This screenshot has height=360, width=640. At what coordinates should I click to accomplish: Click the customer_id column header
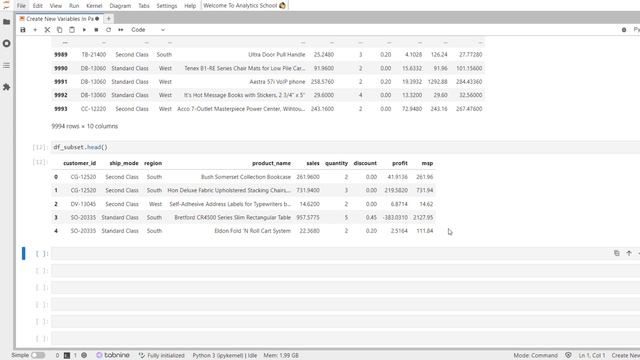pos(80,163)
